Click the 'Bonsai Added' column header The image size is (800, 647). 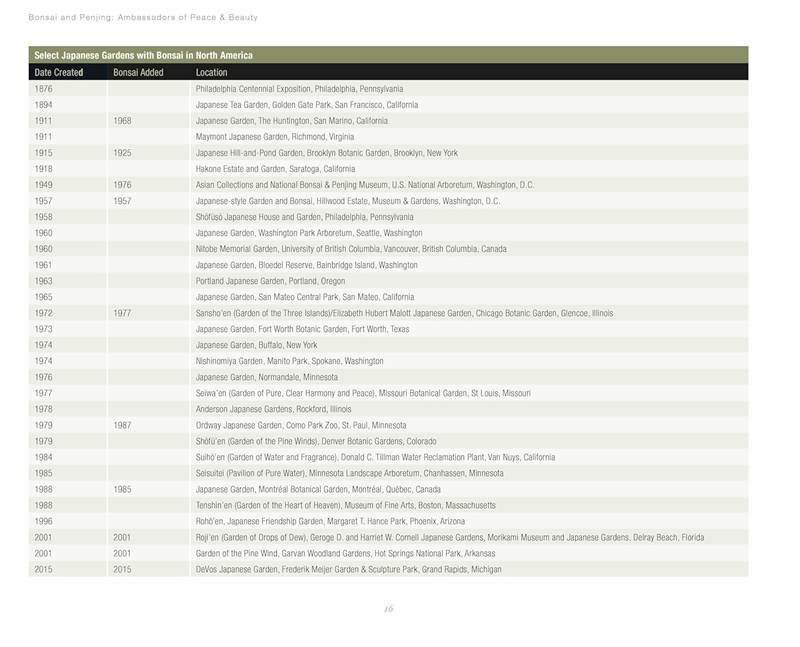click(138, 72)
